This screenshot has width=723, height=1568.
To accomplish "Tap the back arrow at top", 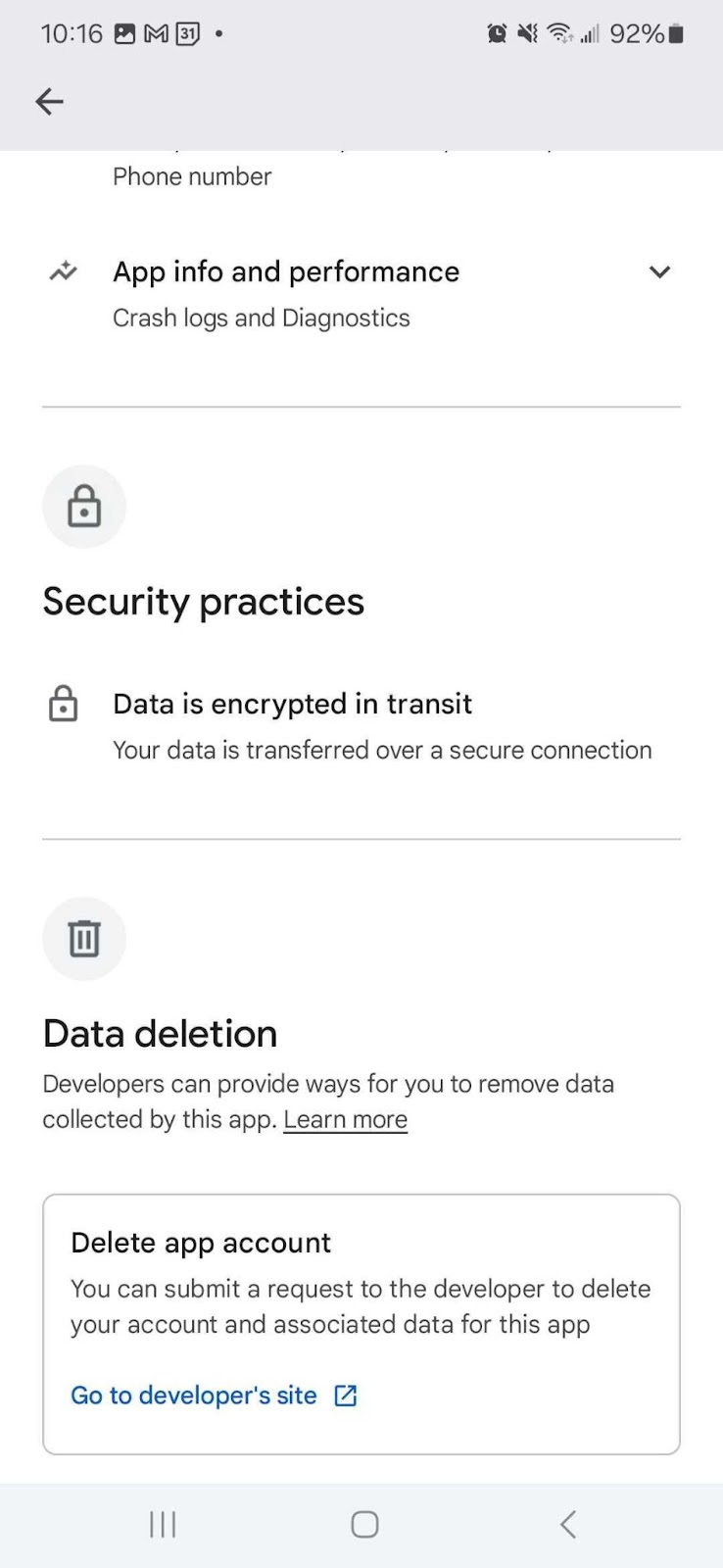I will (49, 101).
